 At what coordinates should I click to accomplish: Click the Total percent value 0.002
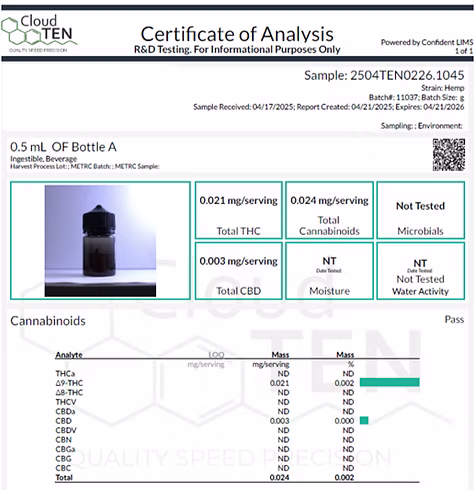344,477
